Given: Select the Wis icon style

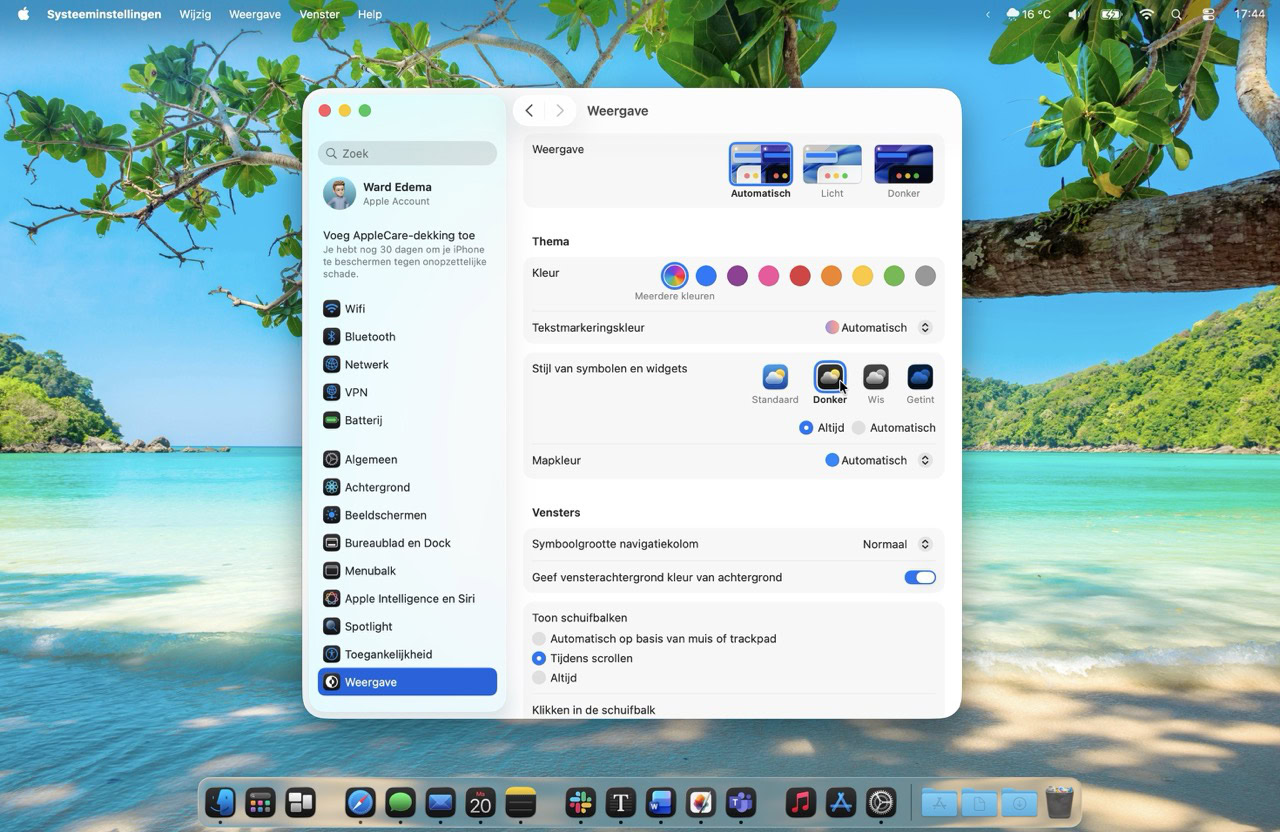Looking at the screenshot, I should tap(875, 377).
